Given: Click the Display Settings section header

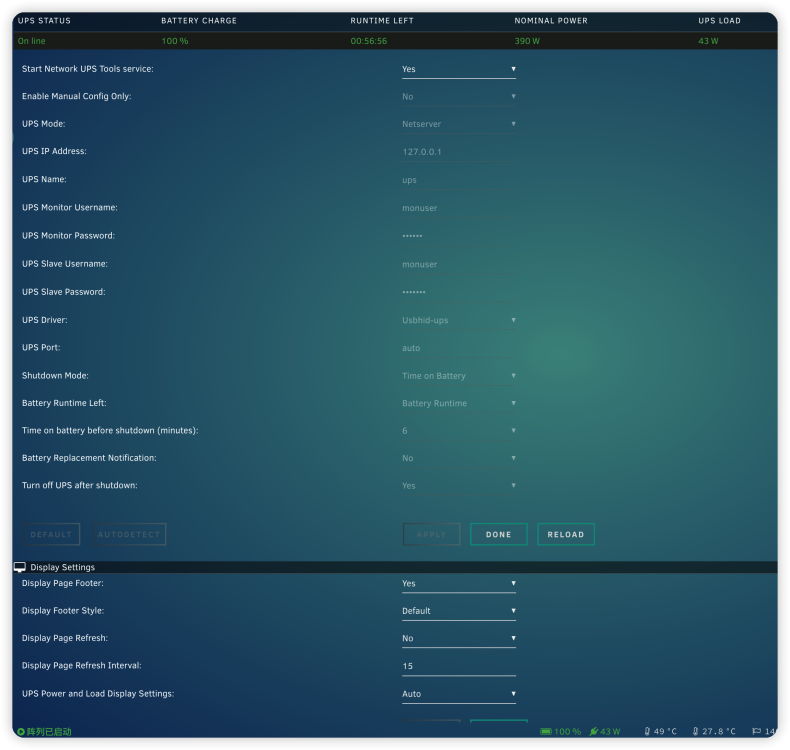Looking at the screenshot, I should pyautogui.click(x=395, y=567).
